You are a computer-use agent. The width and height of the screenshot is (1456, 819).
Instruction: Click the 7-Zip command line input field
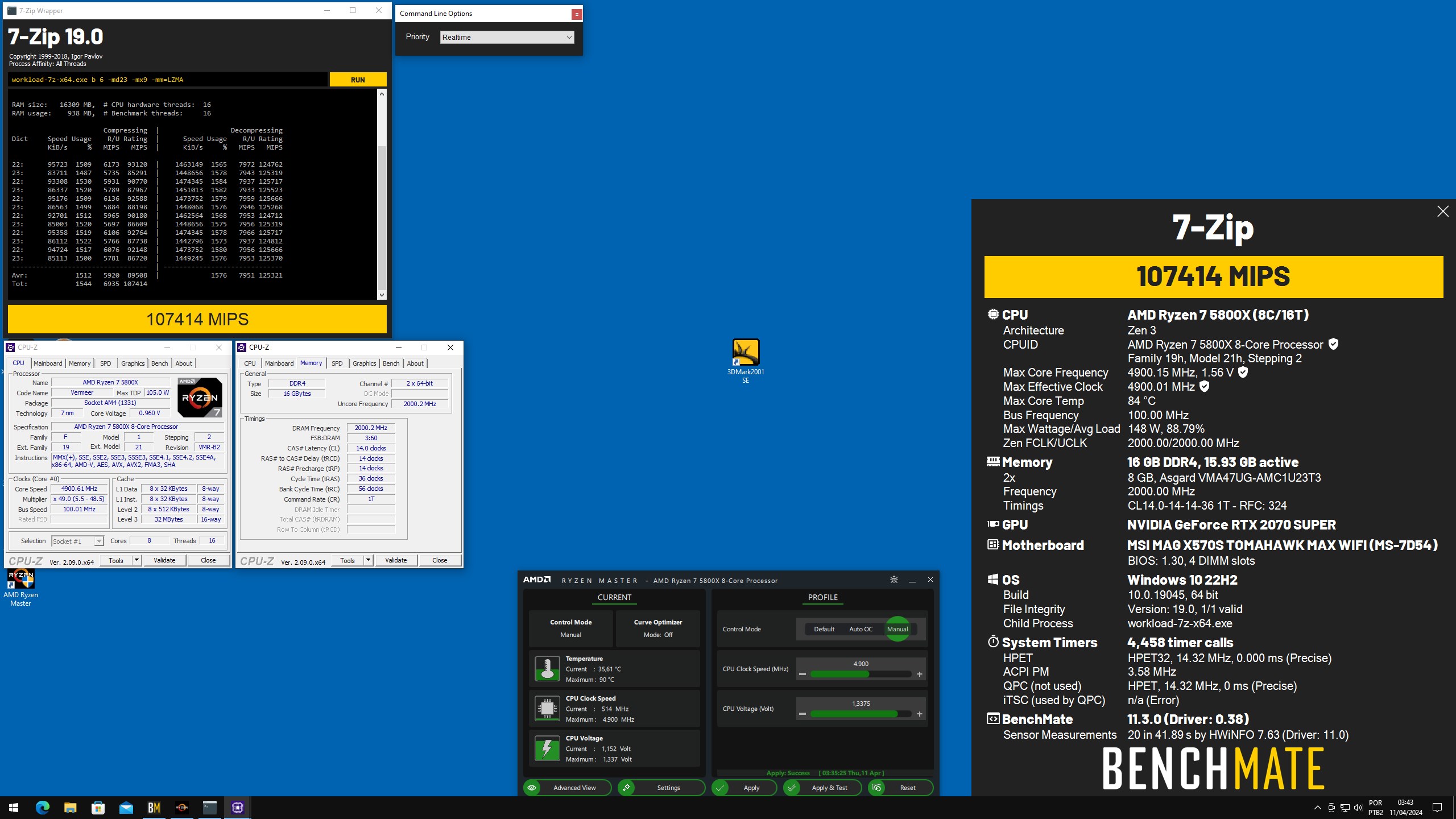(168, 80)
